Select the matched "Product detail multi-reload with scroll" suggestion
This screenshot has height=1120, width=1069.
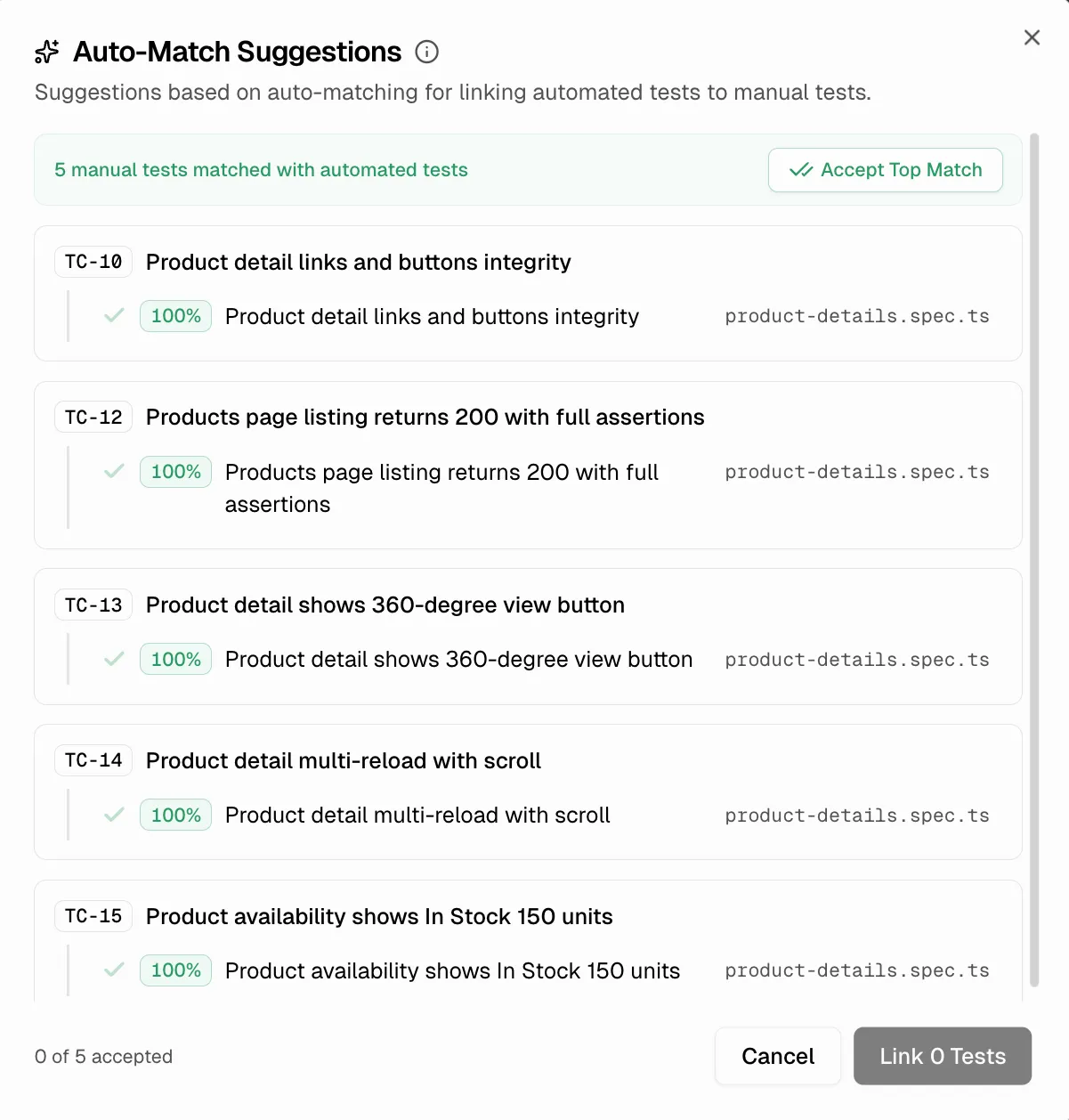[x=417, y=816]
